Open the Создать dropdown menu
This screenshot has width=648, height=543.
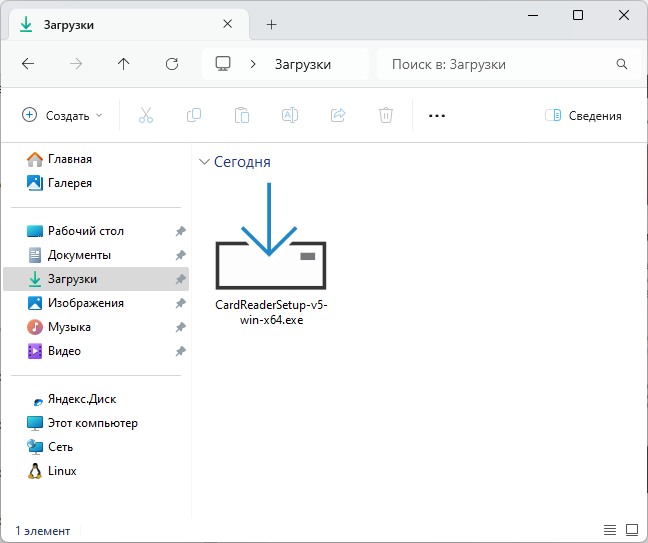62,116
